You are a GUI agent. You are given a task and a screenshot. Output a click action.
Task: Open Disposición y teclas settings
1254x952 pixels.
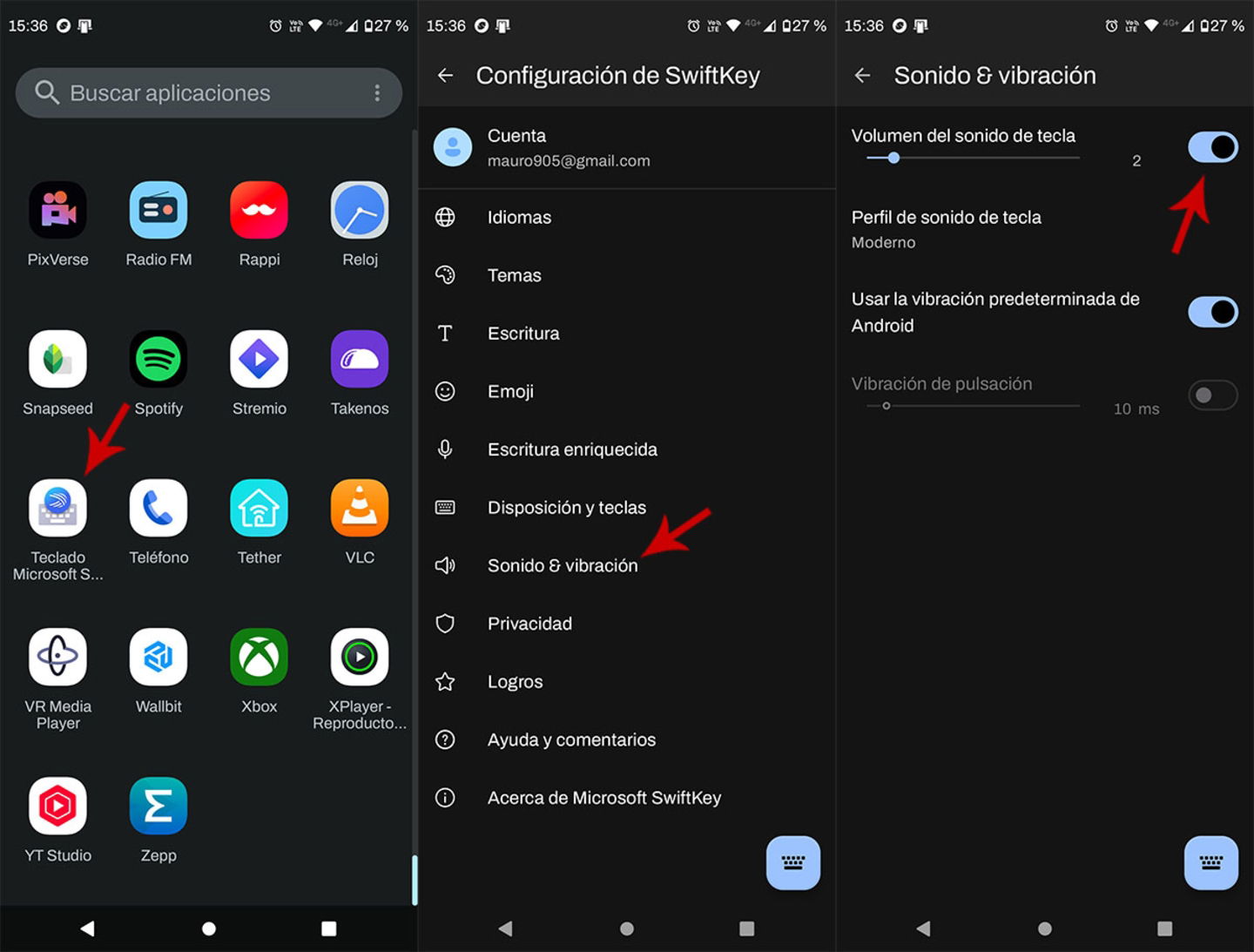pos(627,507)
